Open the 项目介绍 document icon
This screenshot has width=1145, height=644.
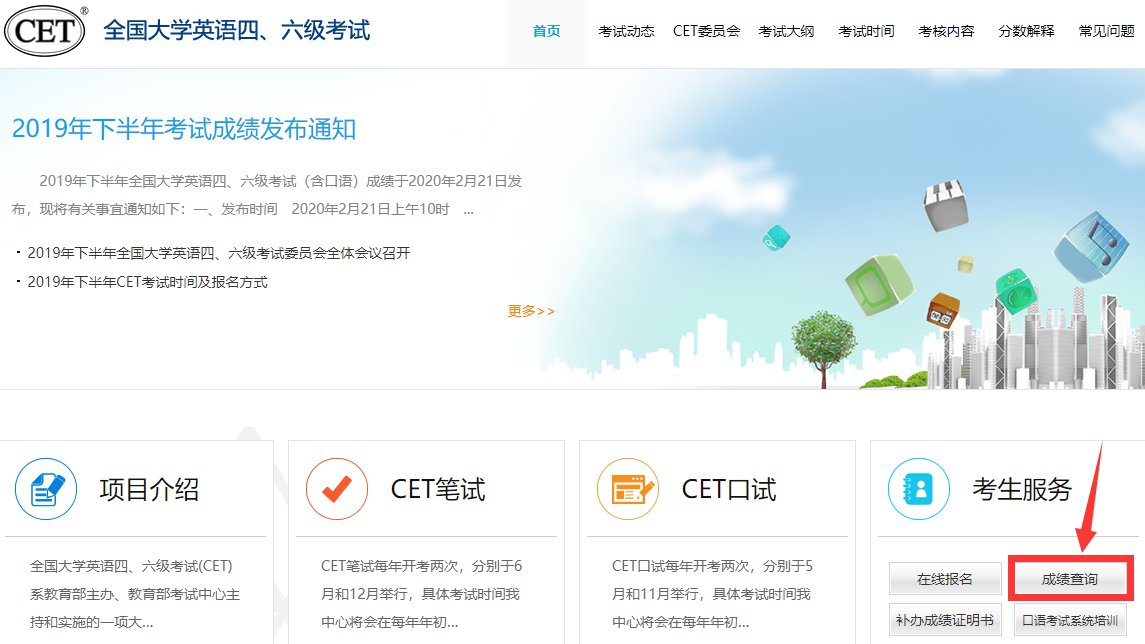pyautogui.click(x=46, y=488)
